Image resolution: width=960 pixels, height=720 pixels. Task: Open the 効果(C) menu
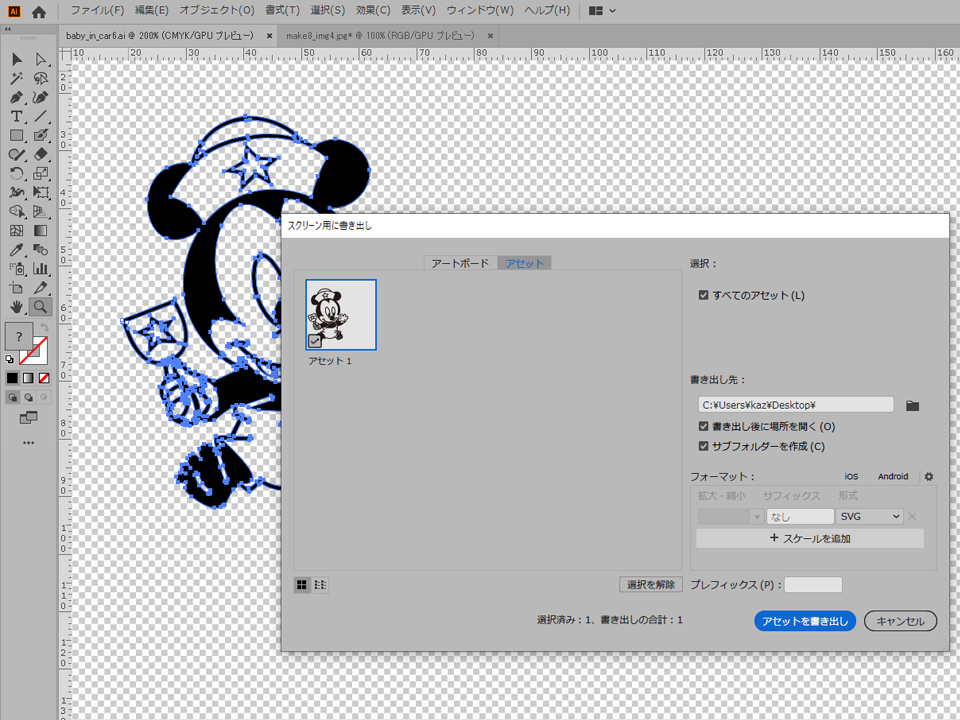coord(373,10)
